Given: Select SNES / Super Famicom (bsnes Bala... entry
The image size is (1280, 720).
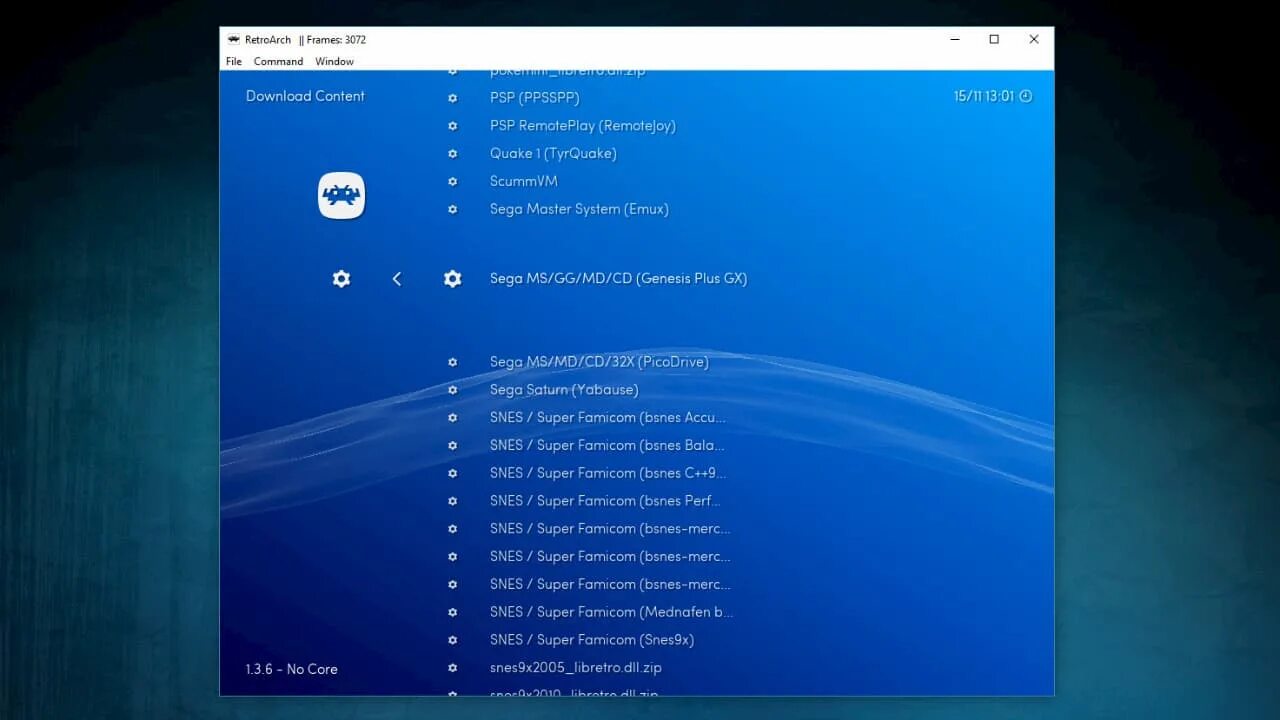Looking at the screenshot, I should click(x=607, y=446).
